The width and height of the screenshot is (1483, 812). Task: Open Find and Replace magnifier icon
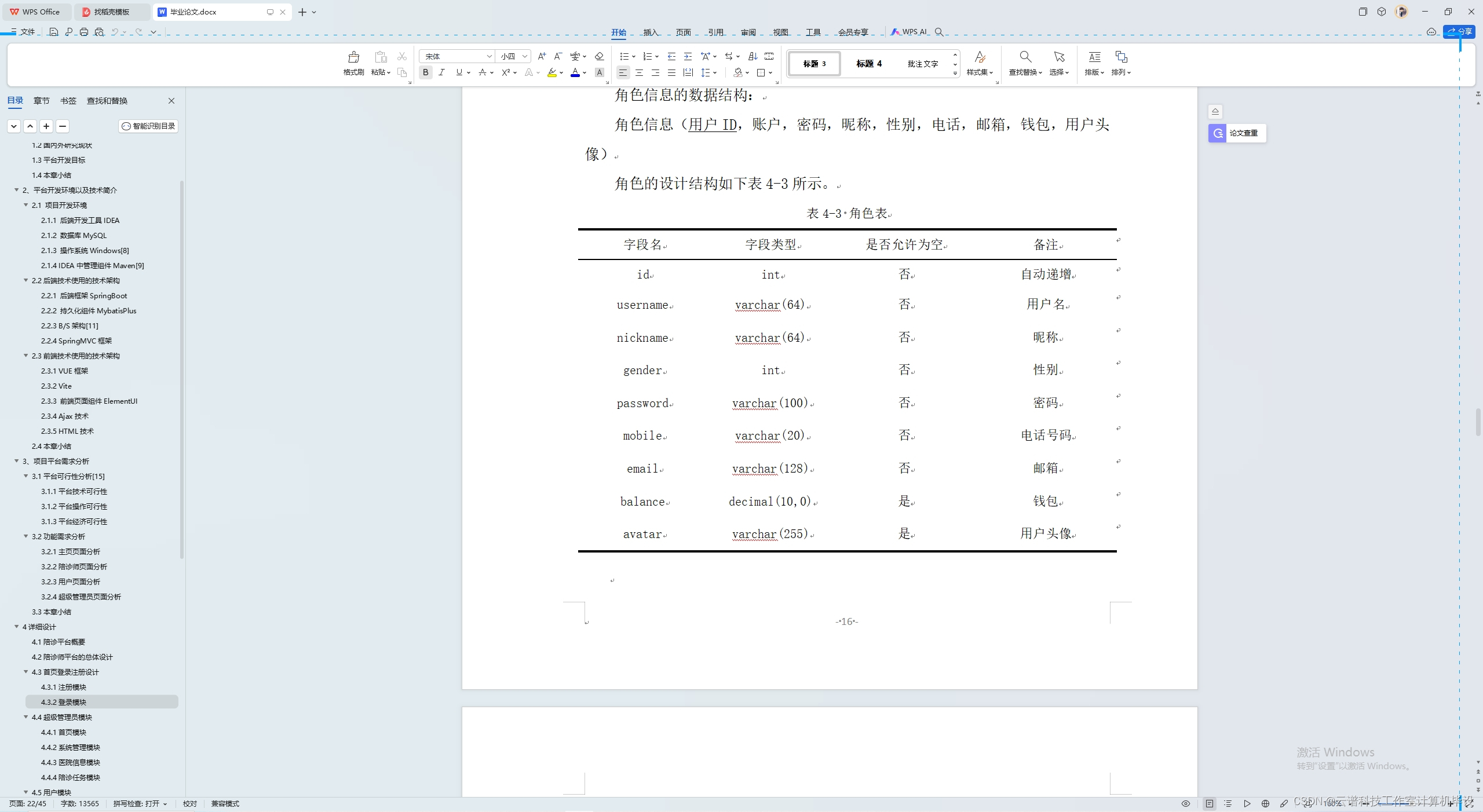tap(1025, 57)
